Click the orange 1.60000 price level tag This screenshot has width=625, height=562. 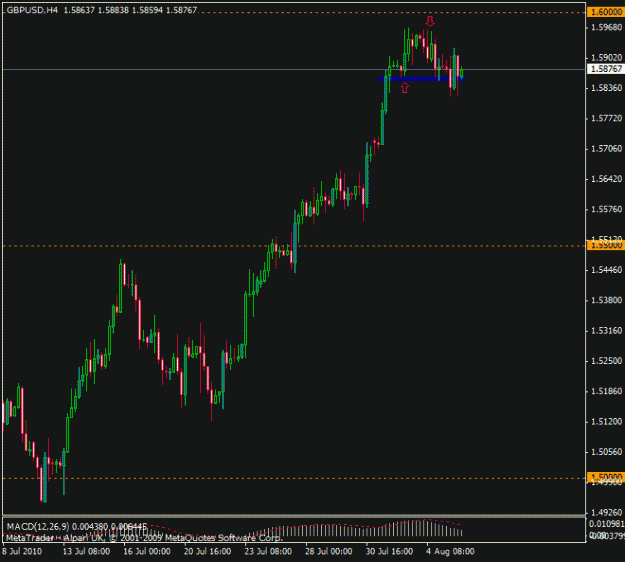(606, 12)
